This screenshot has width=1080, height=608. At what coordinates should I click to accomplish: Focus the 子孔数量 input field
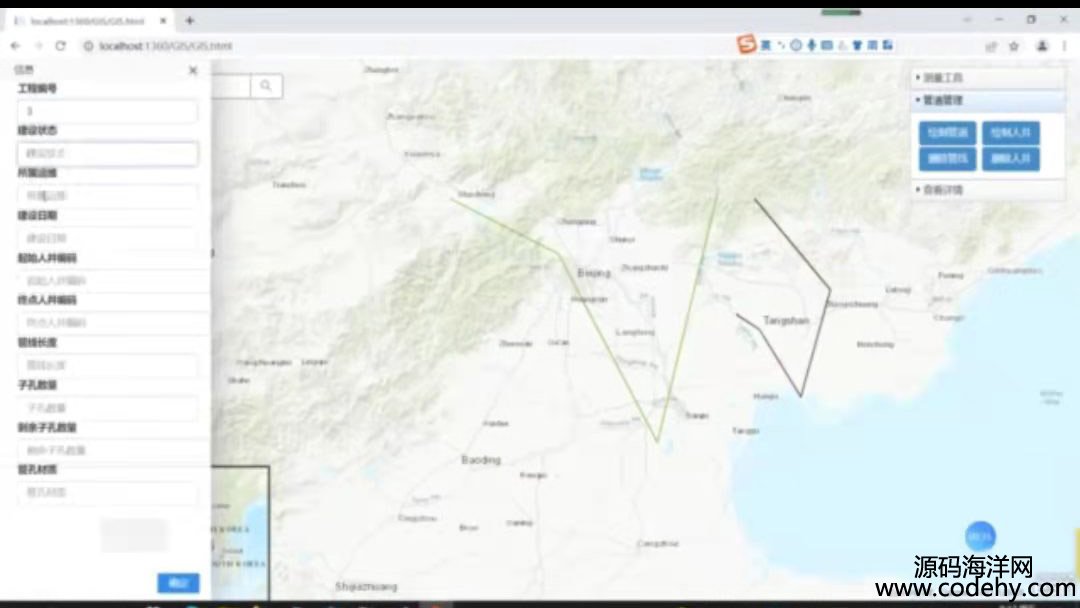click(x=107, y=408)
